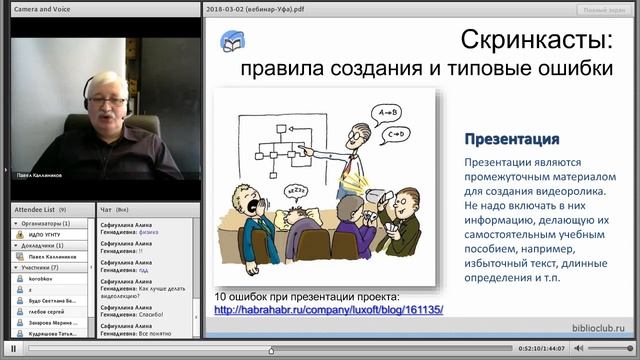640x360 pixels.
Task: Click the biblioclub book logo on slide
Action: click(233, 41)
